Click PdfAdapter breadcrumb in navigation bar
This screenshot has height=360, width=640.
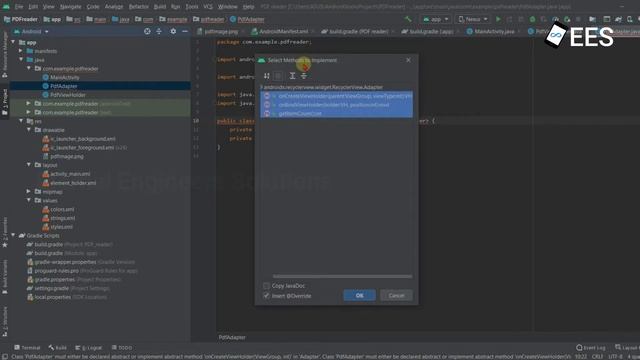point(247,19)
